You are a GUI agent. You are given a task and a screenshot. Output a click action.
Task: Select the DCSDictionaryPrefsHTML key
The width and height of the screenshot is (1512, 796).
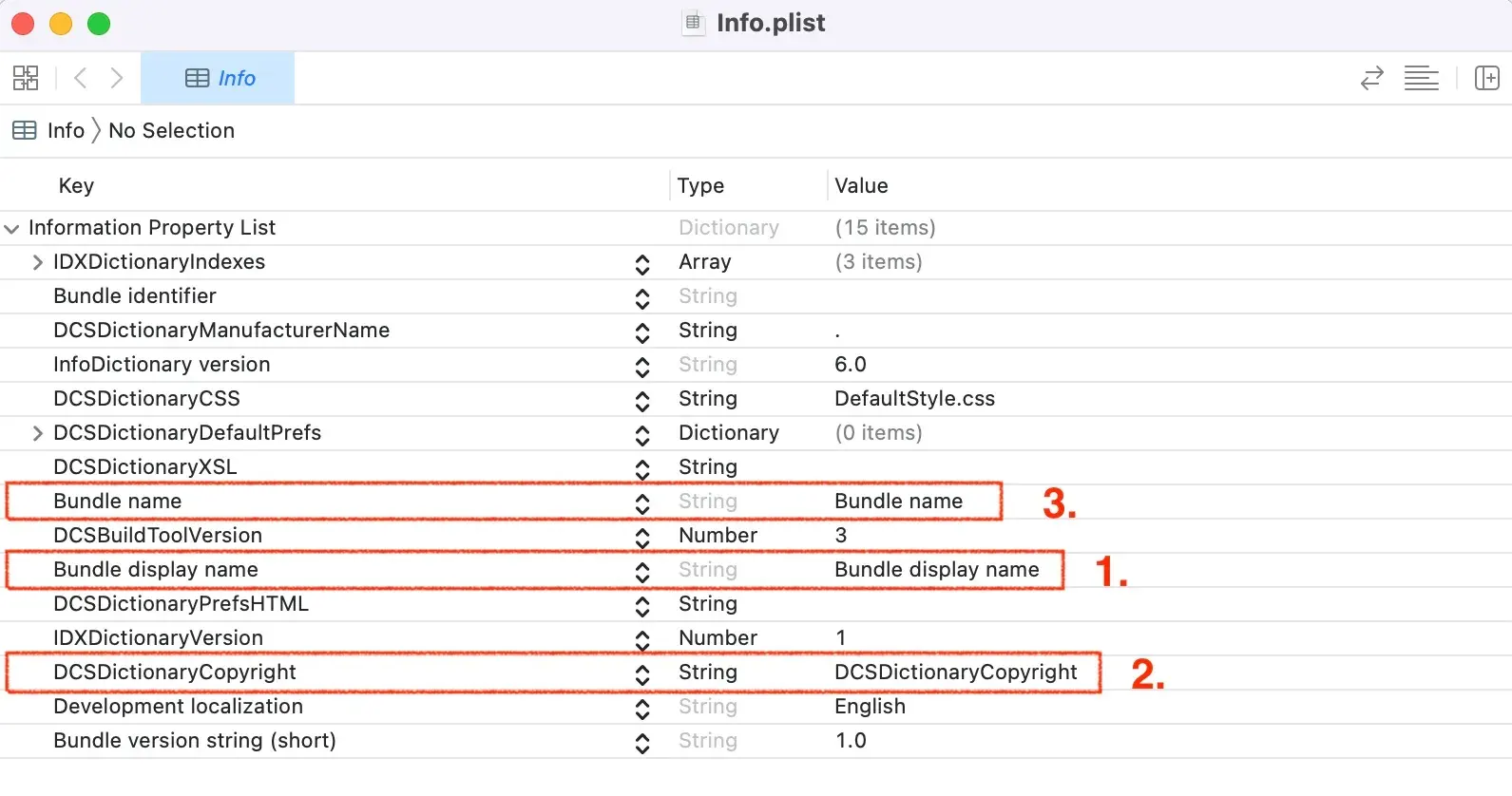181,604
